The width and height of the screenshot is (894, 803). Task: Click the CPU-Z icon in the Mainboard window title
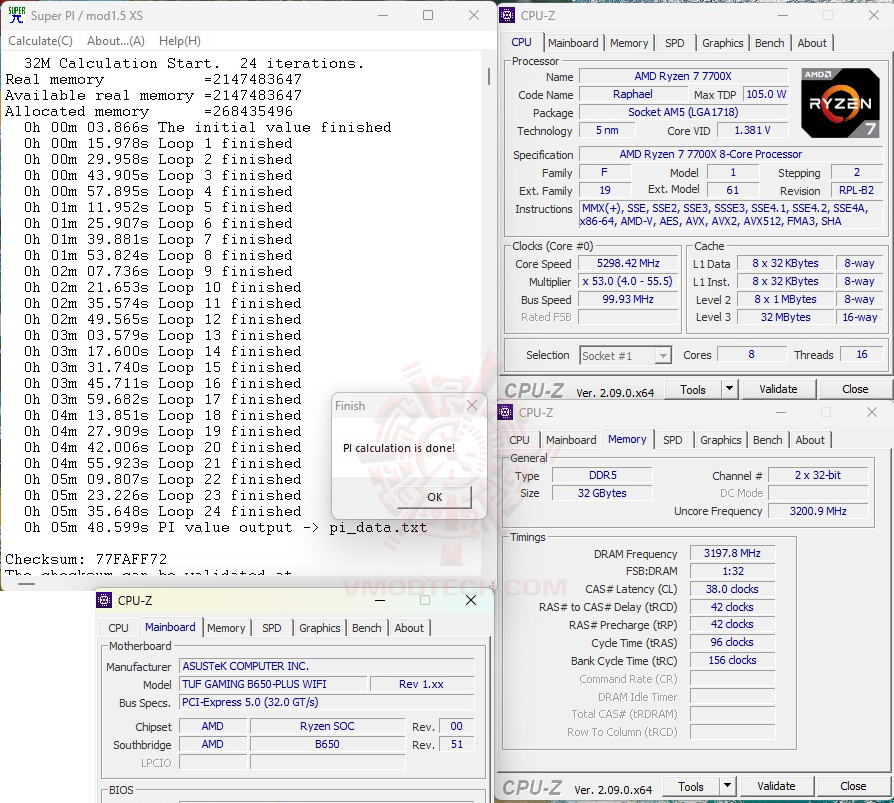tap(104, 600)
